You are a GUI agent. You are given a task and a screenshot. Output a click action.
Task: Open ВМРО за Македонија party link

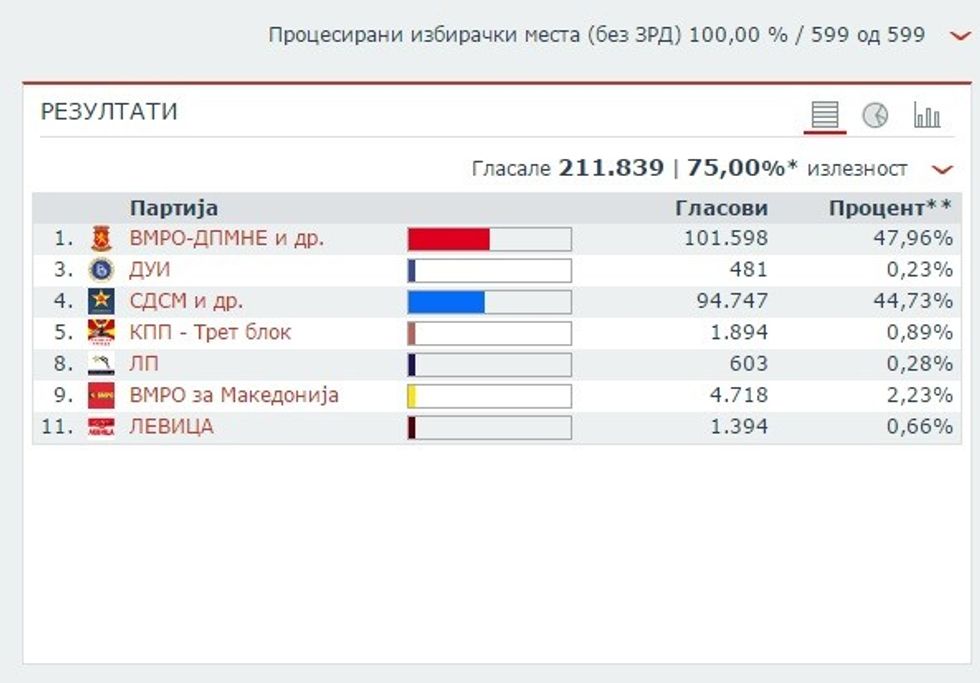pyautogui.click(x=234, y=395)
